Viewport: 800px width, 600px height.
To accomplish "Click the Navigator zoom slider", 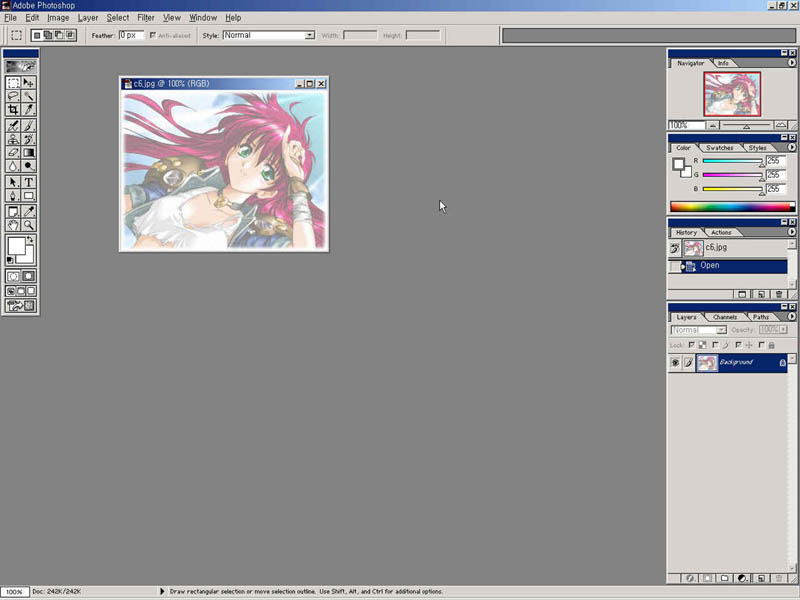I will (x=746, y=125).
